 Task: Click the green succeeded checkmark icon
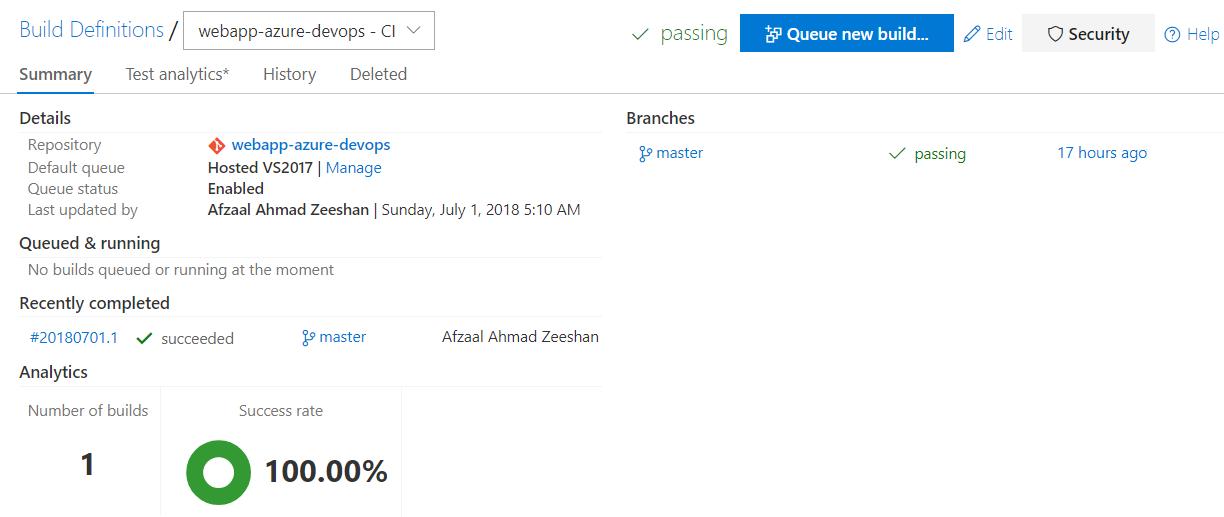pyautogui.click(x=144, y=339)
